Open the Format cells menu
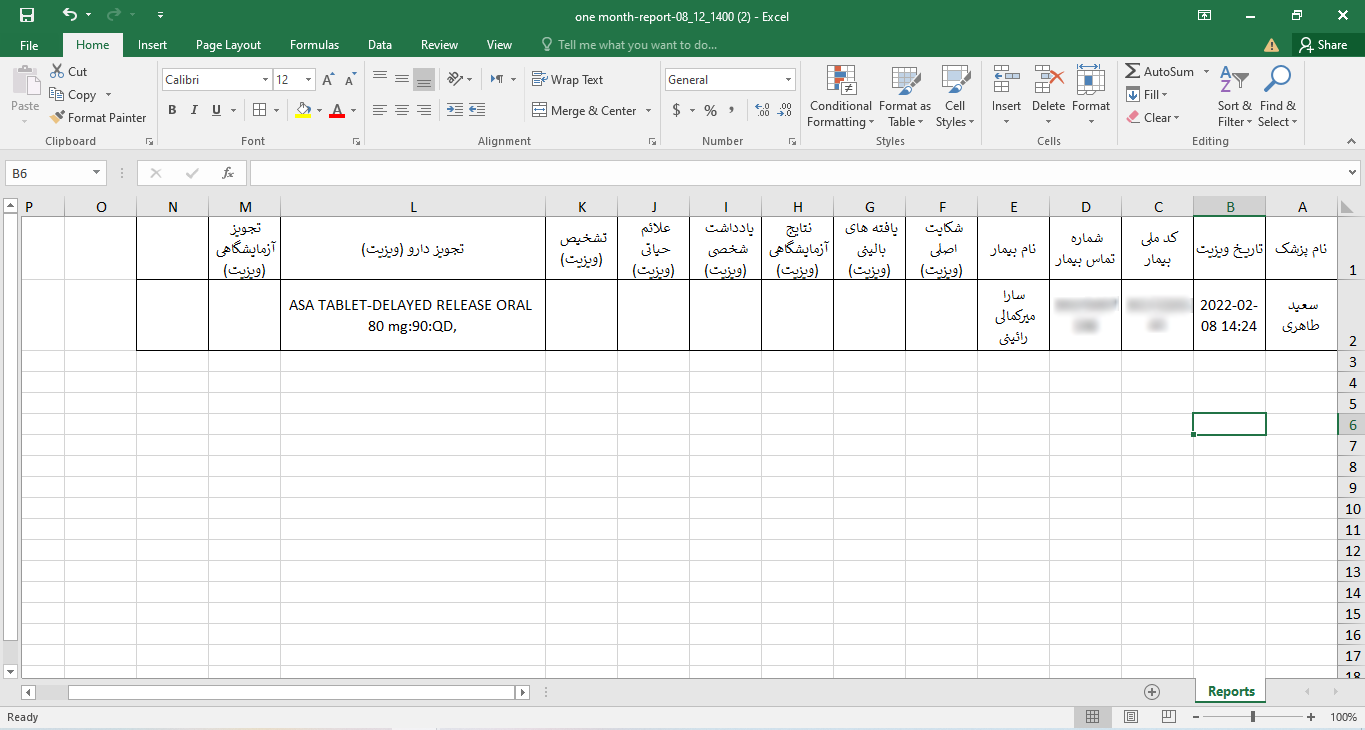 point(1091,97)
